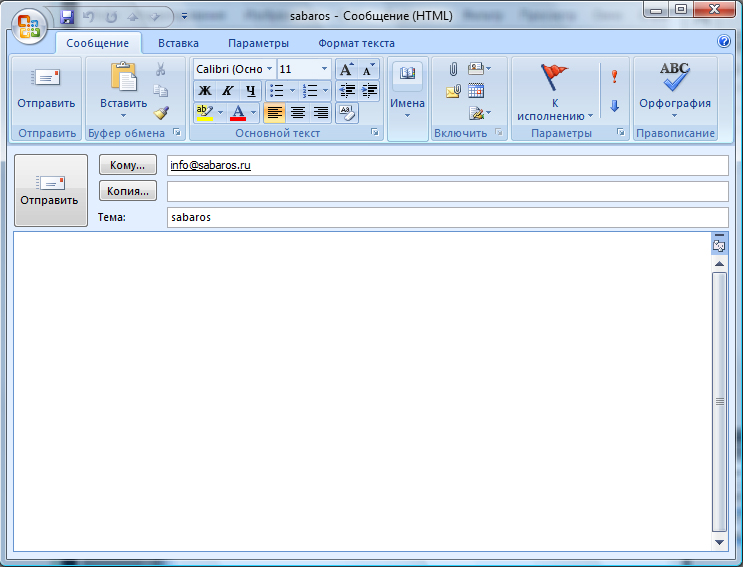The width and height of the screenshot is (743, 567).
Task: Click the Increase Indent icon
Action: point(369,90)
